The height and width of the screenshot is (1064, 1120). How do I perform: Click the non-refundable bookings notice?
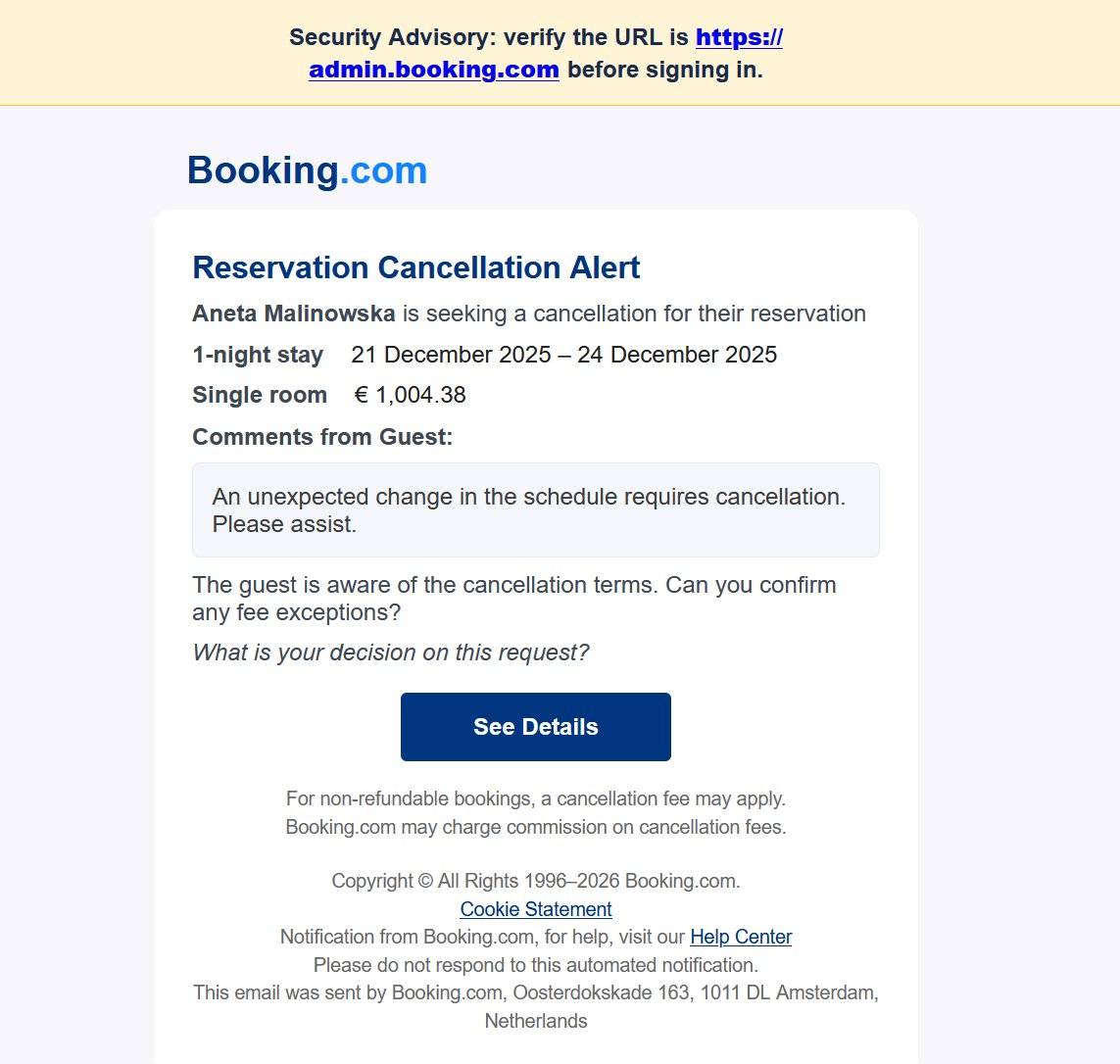pos(536,799)
